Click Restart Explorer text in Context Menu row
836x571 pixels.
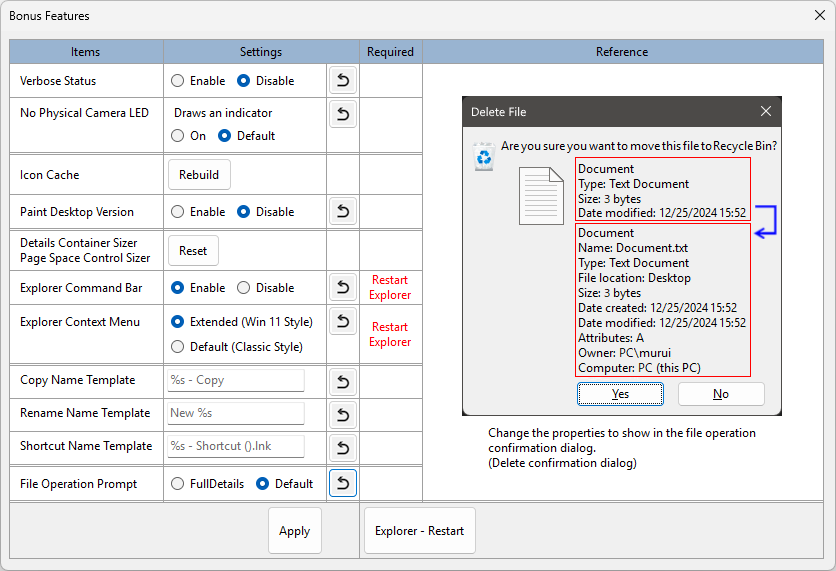390,334
